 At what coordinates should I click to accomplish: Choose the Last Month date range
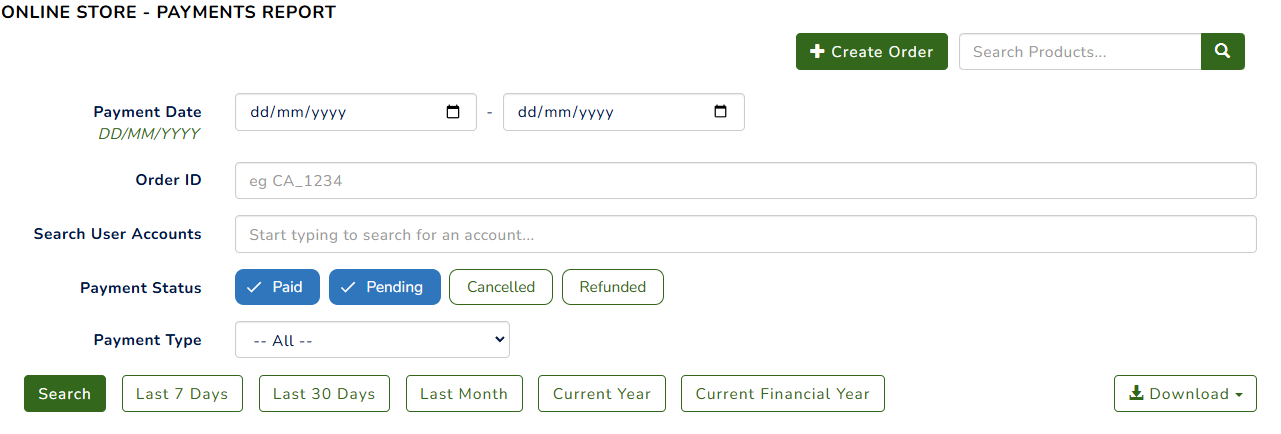tap(464, 394)
